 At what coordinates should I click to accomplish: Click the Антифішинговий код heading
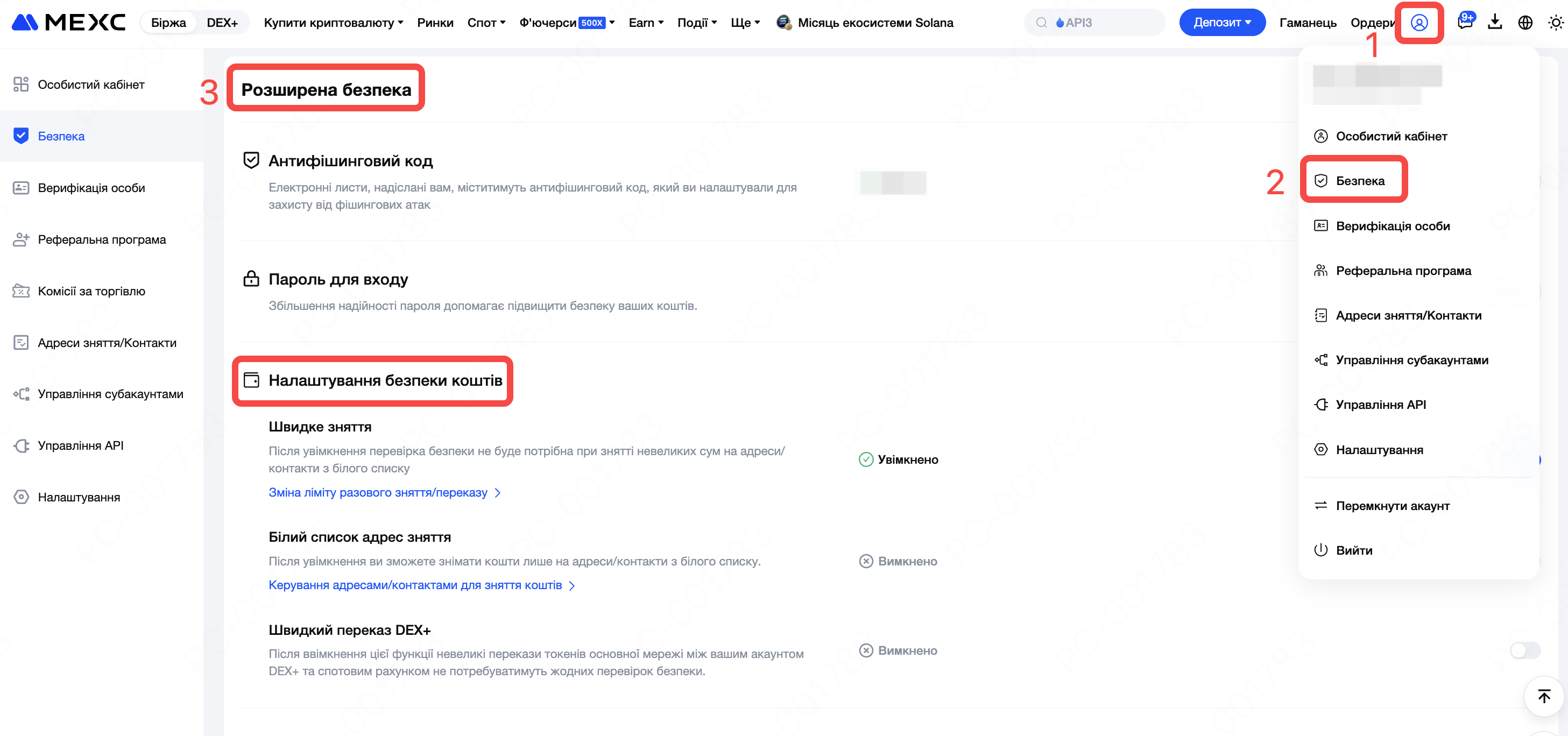351,161
